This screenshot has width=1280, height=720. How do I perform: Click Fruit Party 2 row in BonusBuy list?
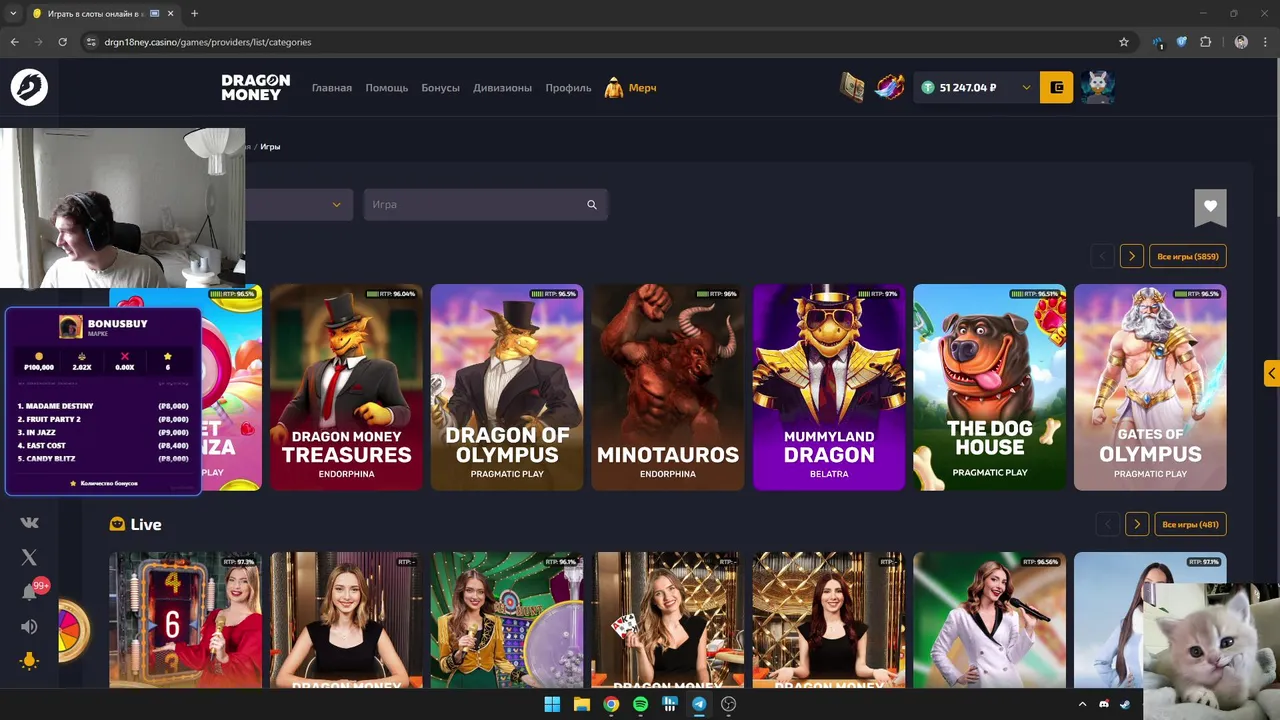click(103, 419)
